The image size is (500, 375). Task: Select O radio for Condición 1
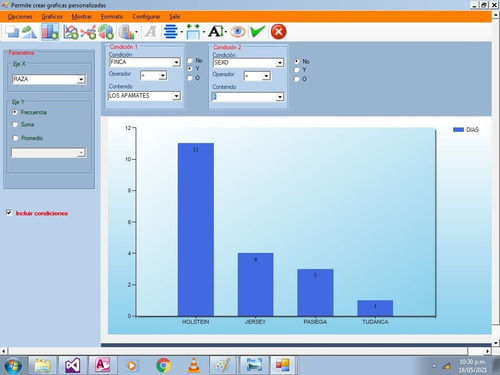190,78
